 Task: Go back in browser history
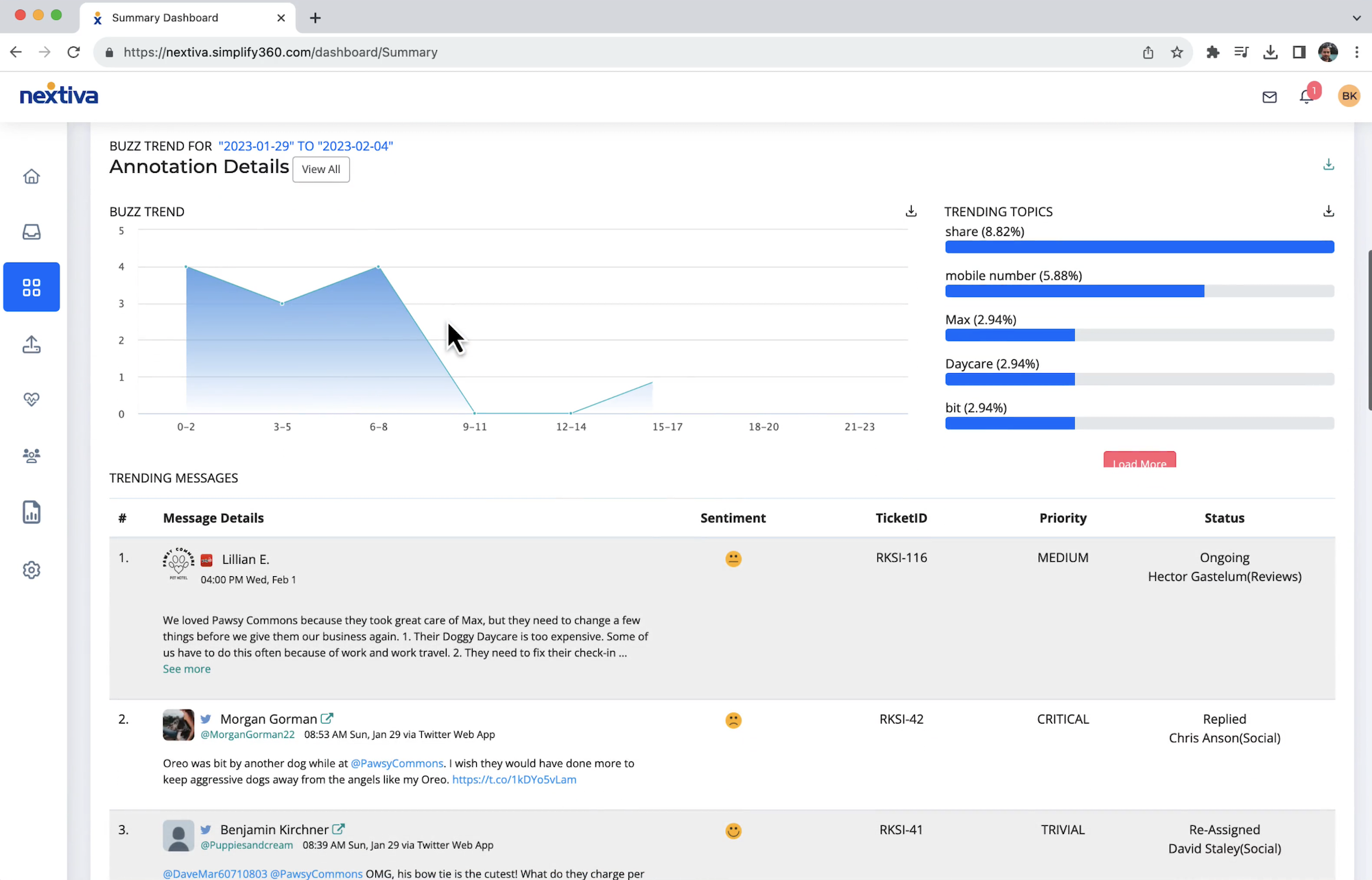(x=16, y=52)
